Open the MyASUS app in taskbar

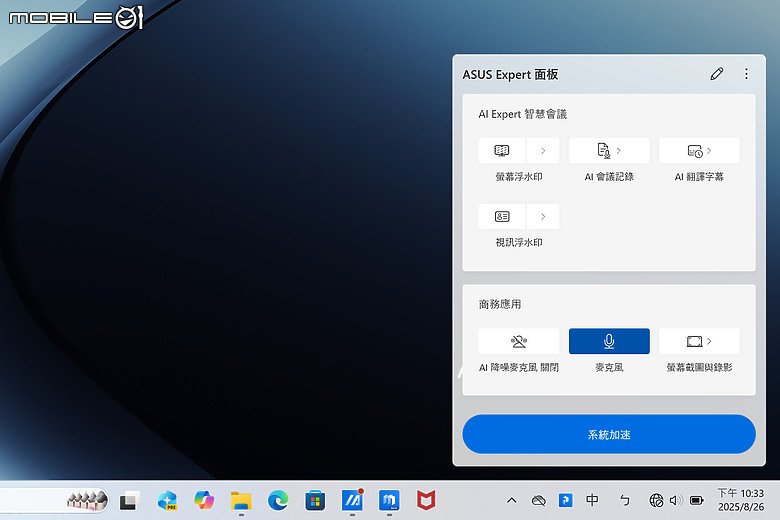[352, 501]
